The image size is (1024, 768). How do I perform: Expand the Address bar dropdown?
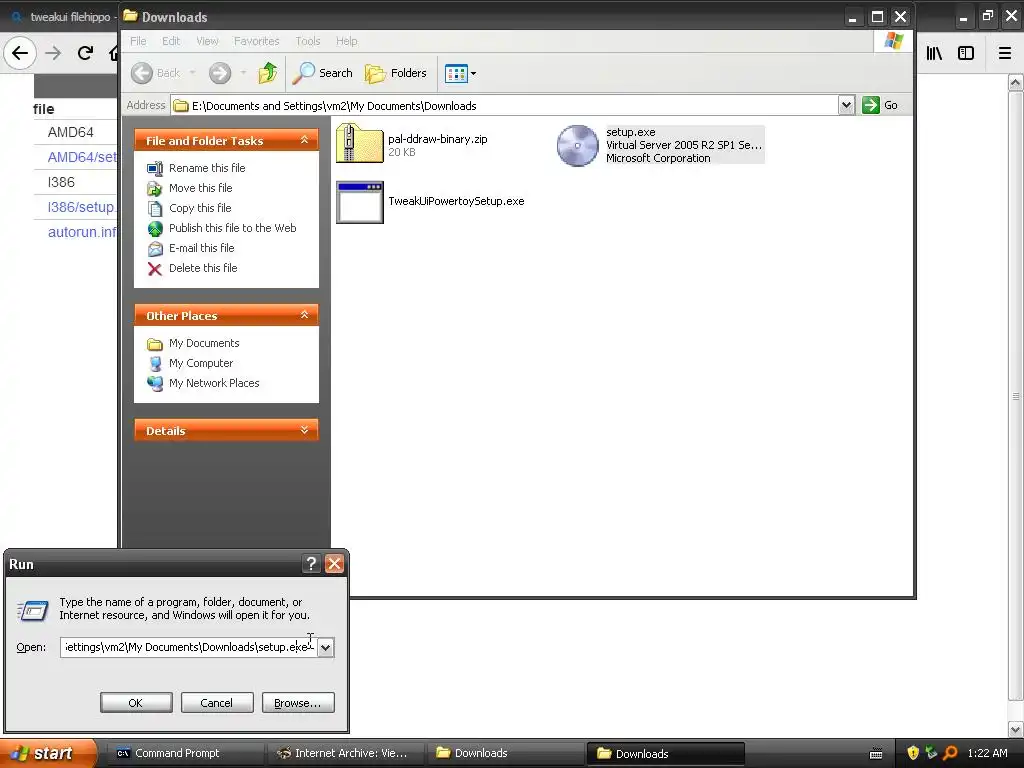pyautogui.click(x=846, y=105)
